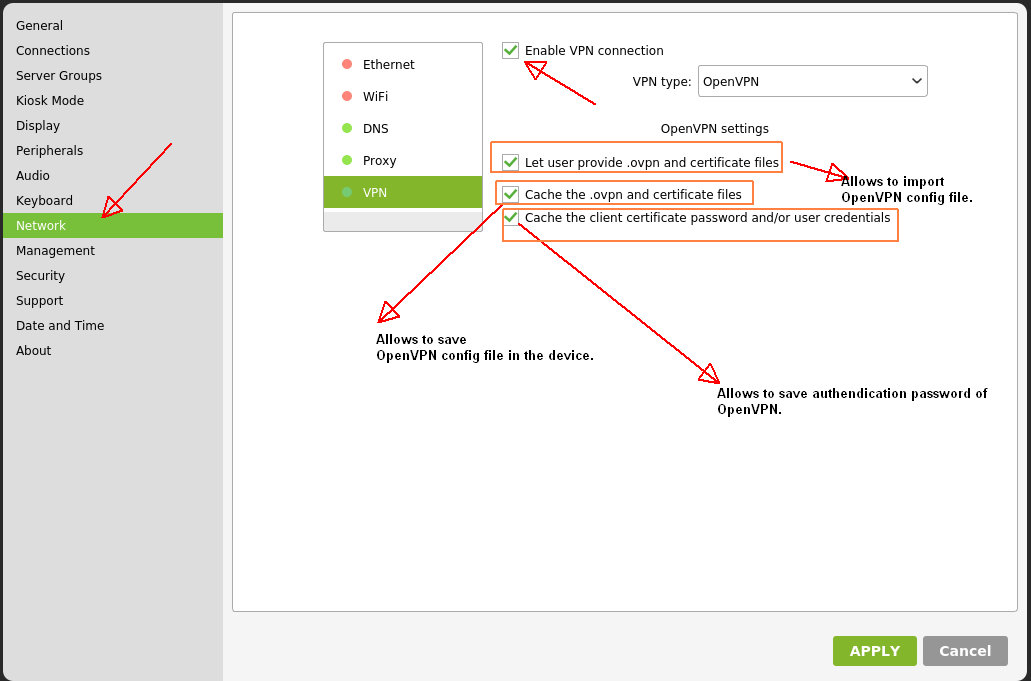Switch to the Ethernet network tab
Image resolution: width=1031 pixels, height=681 pixels.
tap(403, 64)
